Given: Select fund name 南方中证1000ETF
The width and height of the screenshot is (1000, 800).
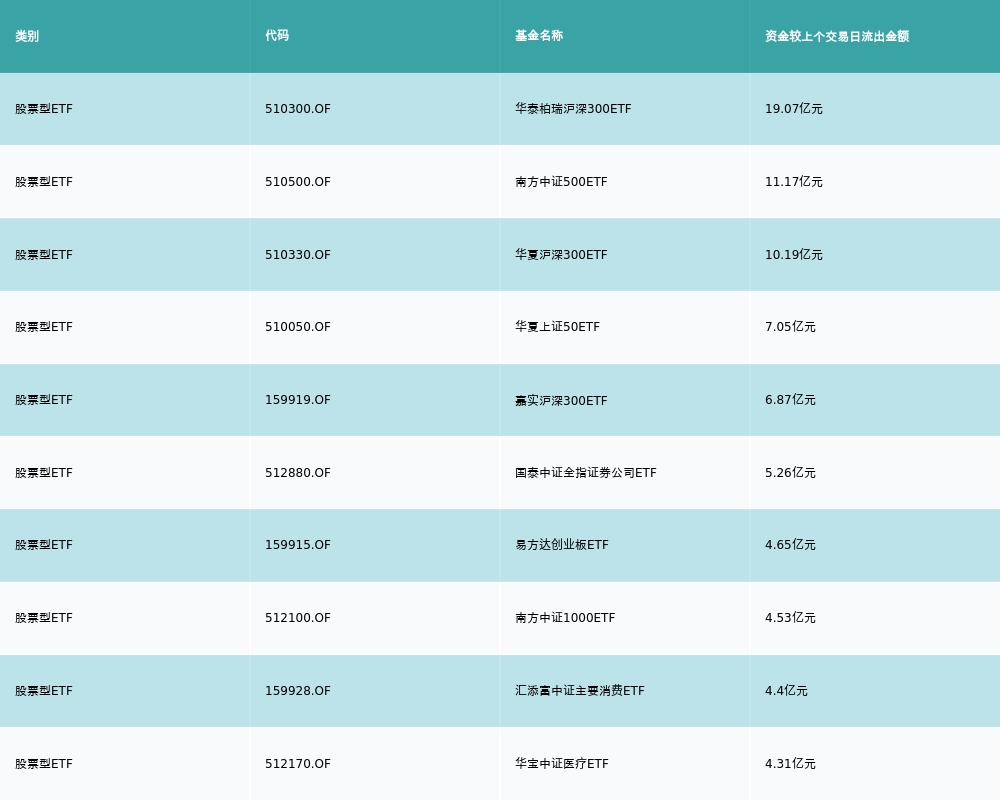Looking at the screenshot, I should click(x=564, y=618).
